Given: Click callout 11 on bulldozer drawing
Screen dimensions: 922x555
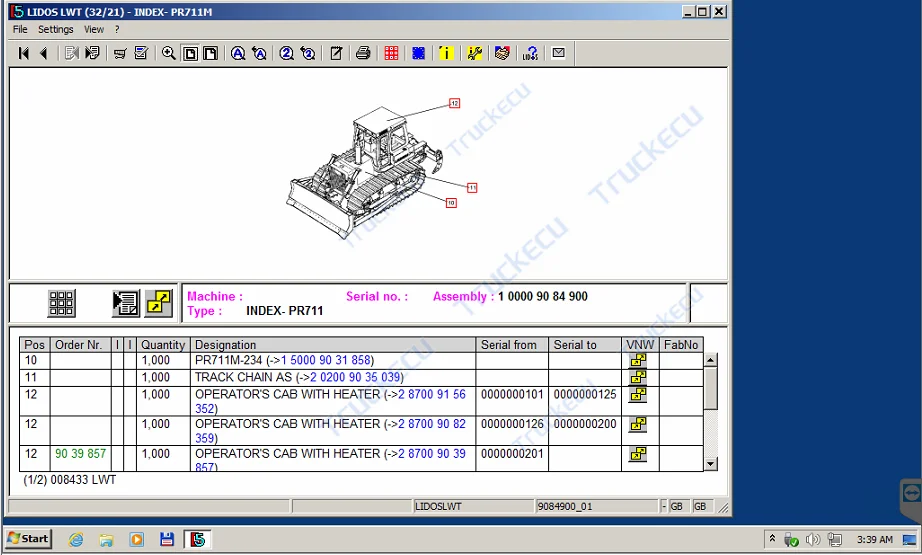Looking at the screenshot, I should pos(472,188).
